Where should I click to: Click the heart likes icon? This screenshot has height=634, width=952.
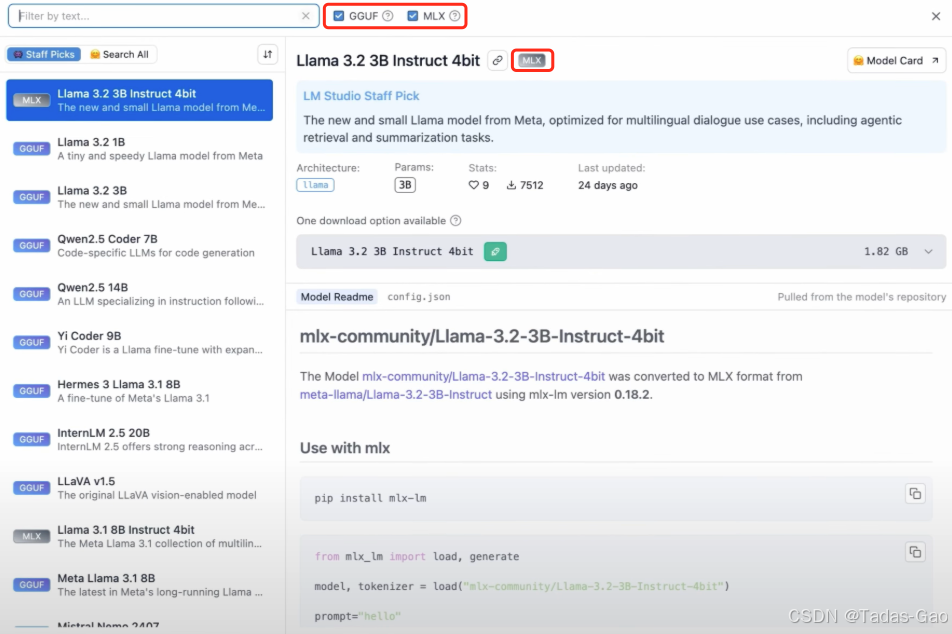pos(474,185)
